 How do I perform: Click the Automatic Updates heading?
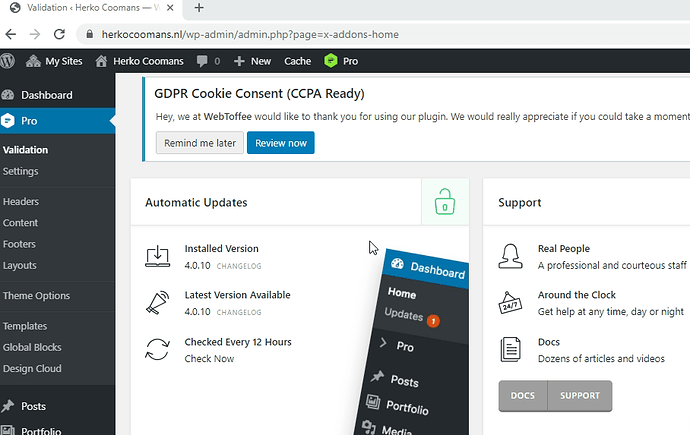coord(196,202)
